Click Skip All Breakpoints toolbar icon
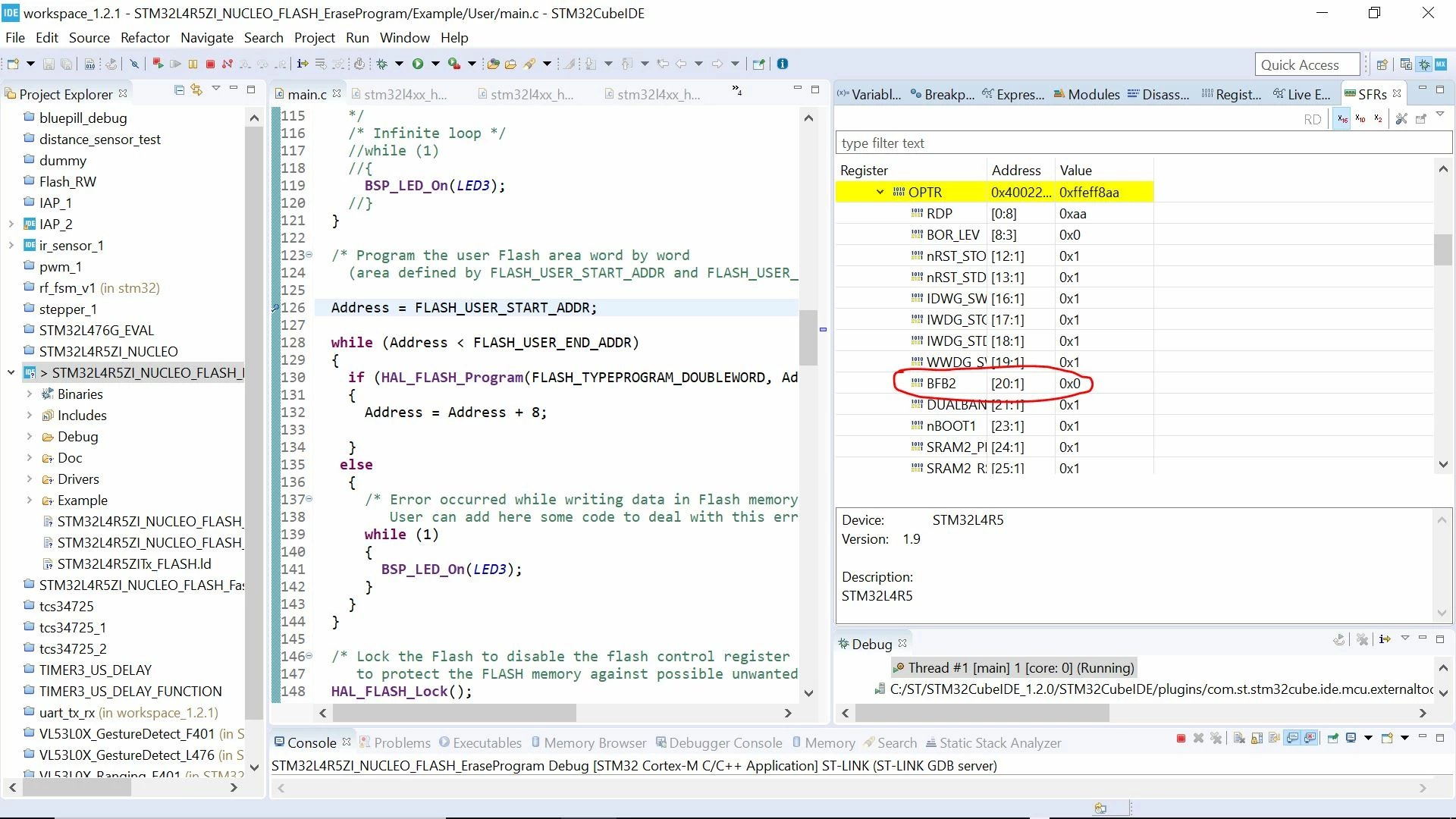Screen dimensions: 1456x819 point(134,64)
